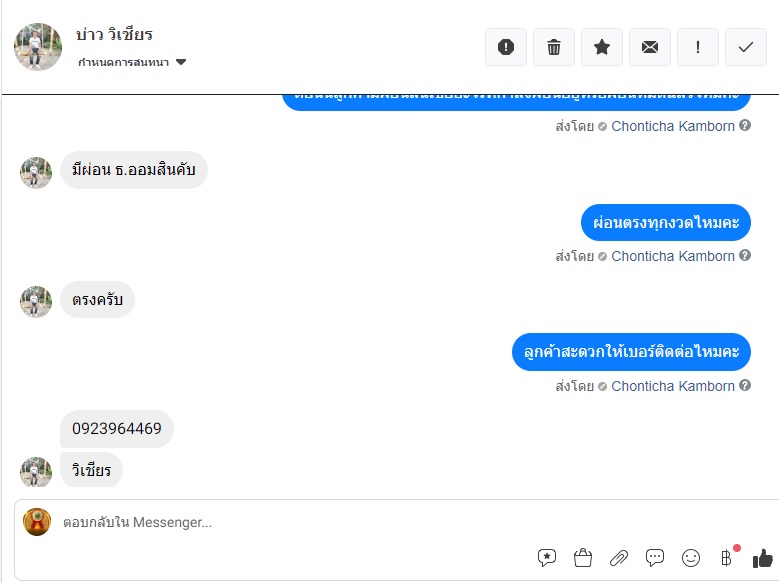Open saved replies speech bubble star icon

[546, 558]
